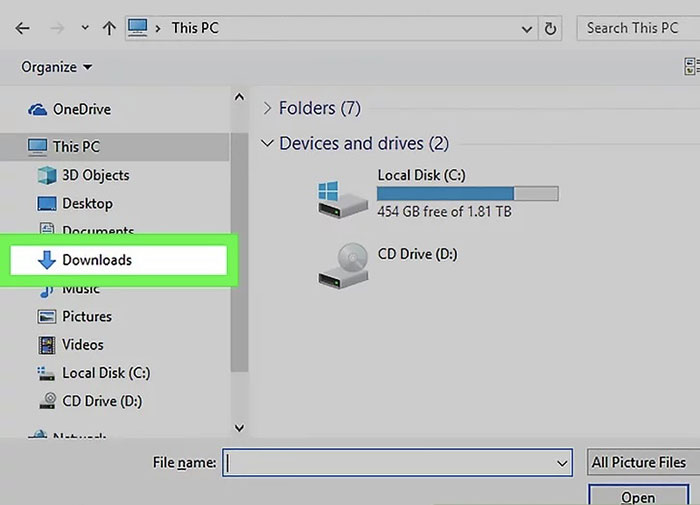Select CD Drive (D:) in sidebar
The width and height of the screenshot is (700, 505).
(102, 401)
